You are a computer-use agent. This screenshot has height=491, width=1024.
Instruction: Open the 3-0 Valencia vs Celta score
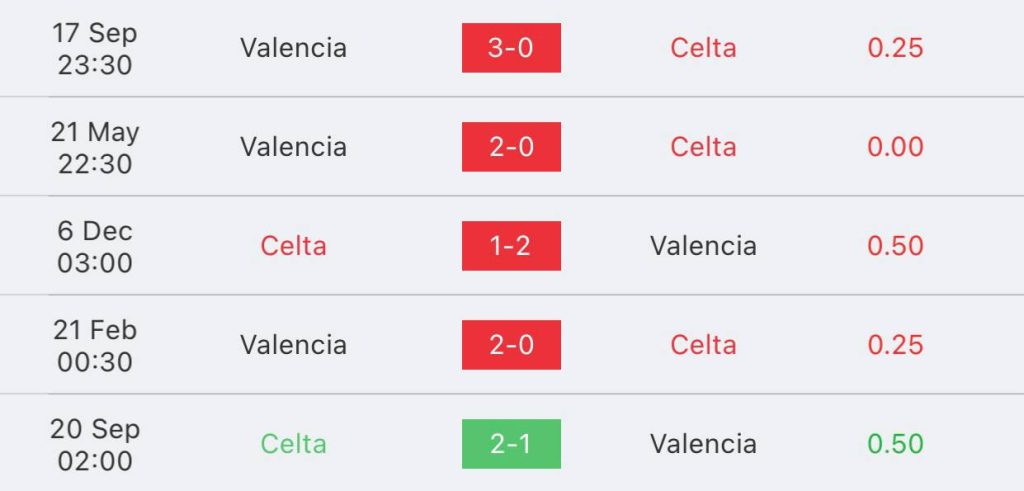click(x=511, y=48)
